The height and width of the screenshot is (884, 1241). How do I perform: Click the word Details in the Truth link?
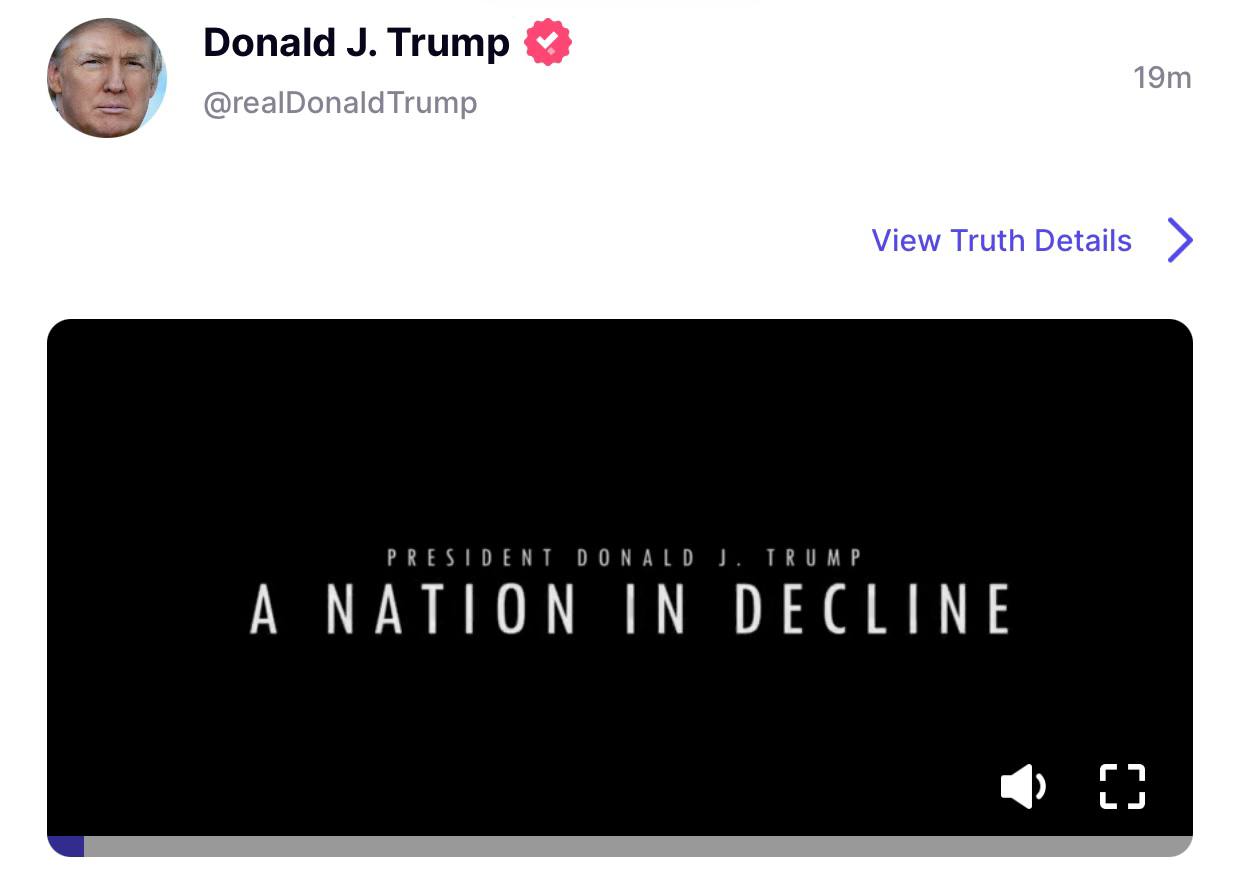click(1083, 240)
